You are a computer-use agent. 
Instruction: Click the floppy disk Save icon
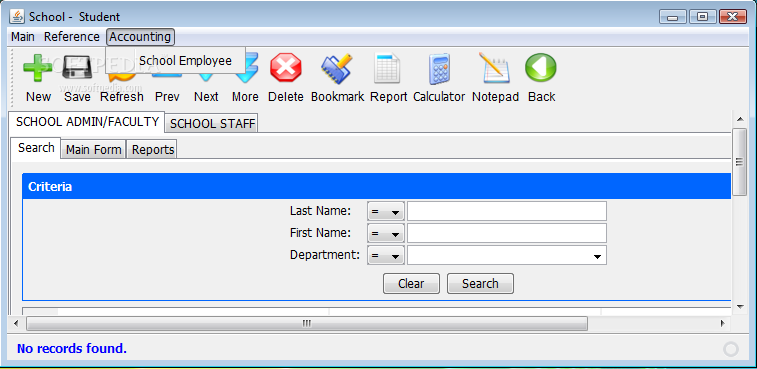click(x=77, y=68)
